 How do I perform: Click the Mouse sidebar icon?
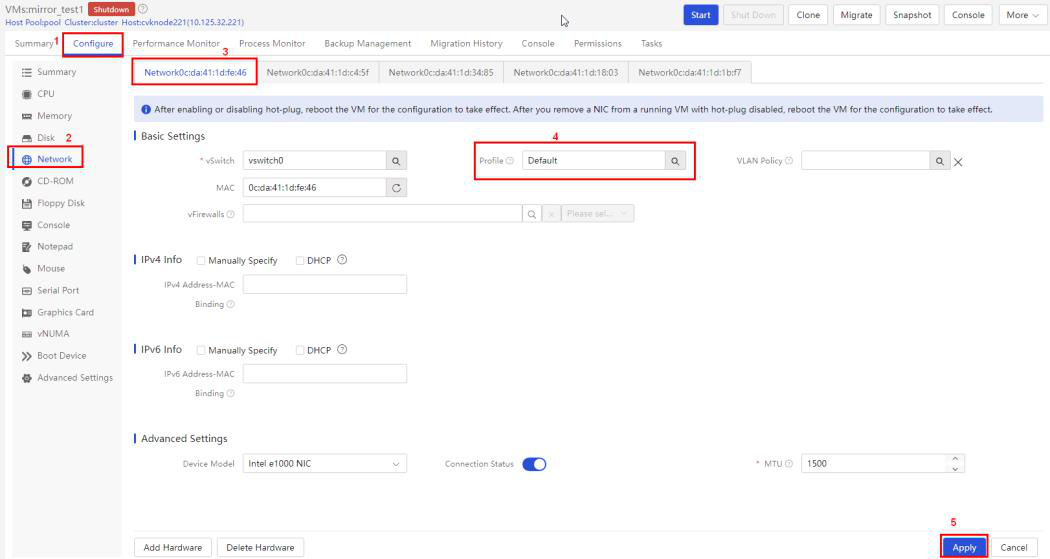(27, 269)
